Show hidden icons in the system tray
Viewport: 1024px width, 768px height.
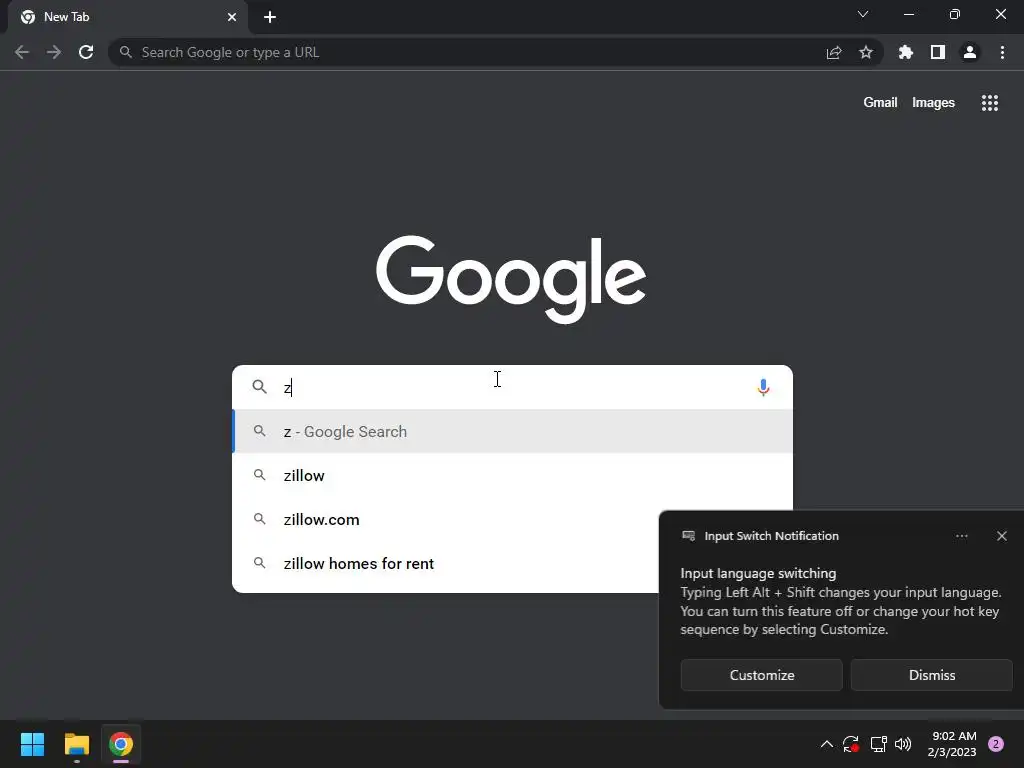click(826, 744)
